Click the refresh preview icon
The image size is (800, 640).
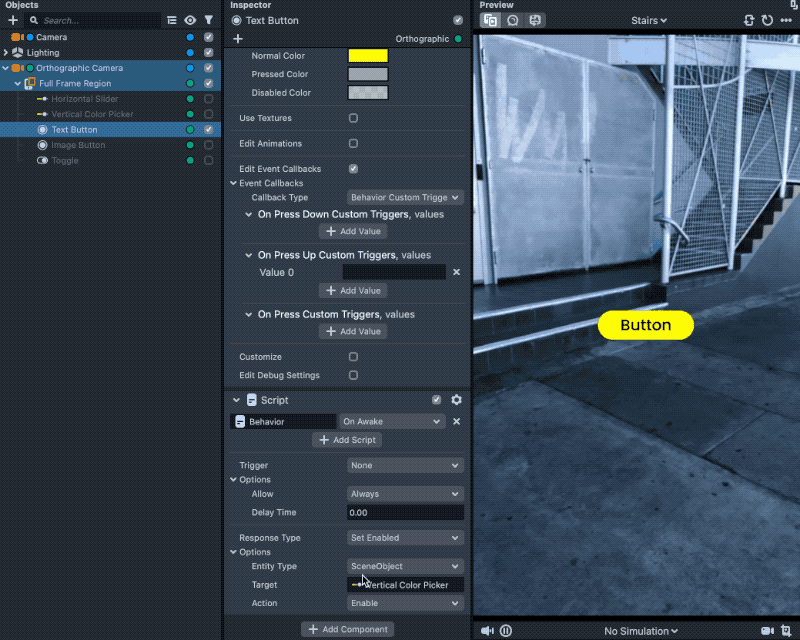coord(767,20)
